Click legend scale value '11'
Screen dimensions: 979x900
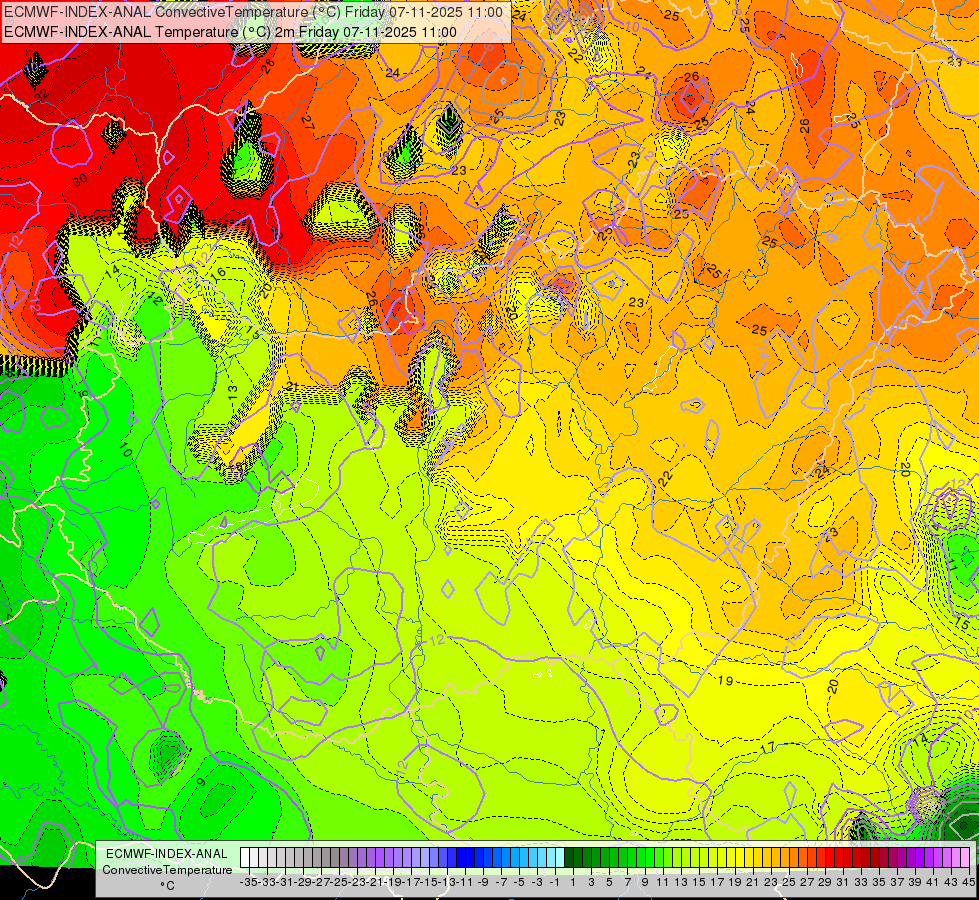662,882
